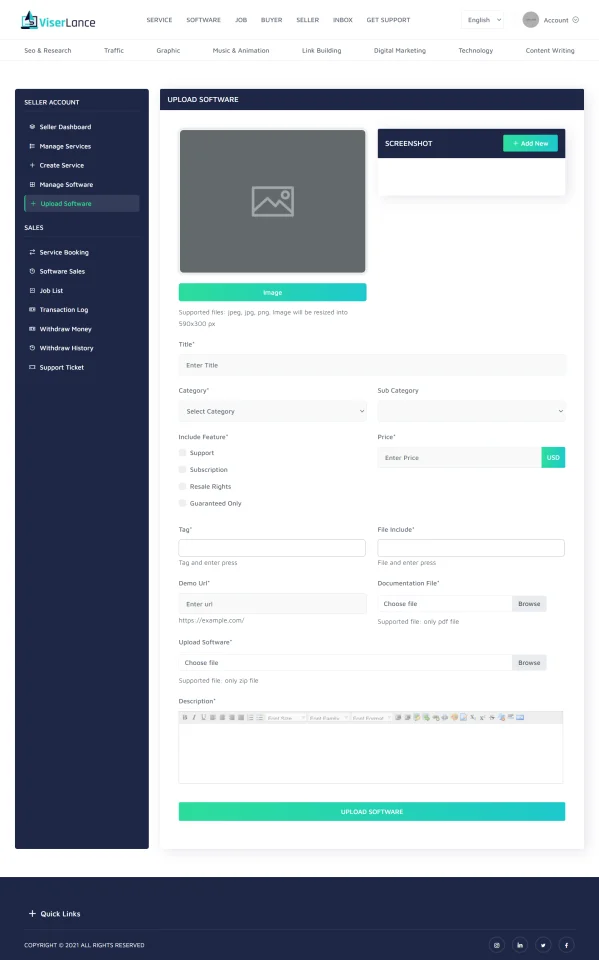This screenshot has width=599, height=960.
Task: Open the Instagram footer link
Action: click(x=497, y=945)
